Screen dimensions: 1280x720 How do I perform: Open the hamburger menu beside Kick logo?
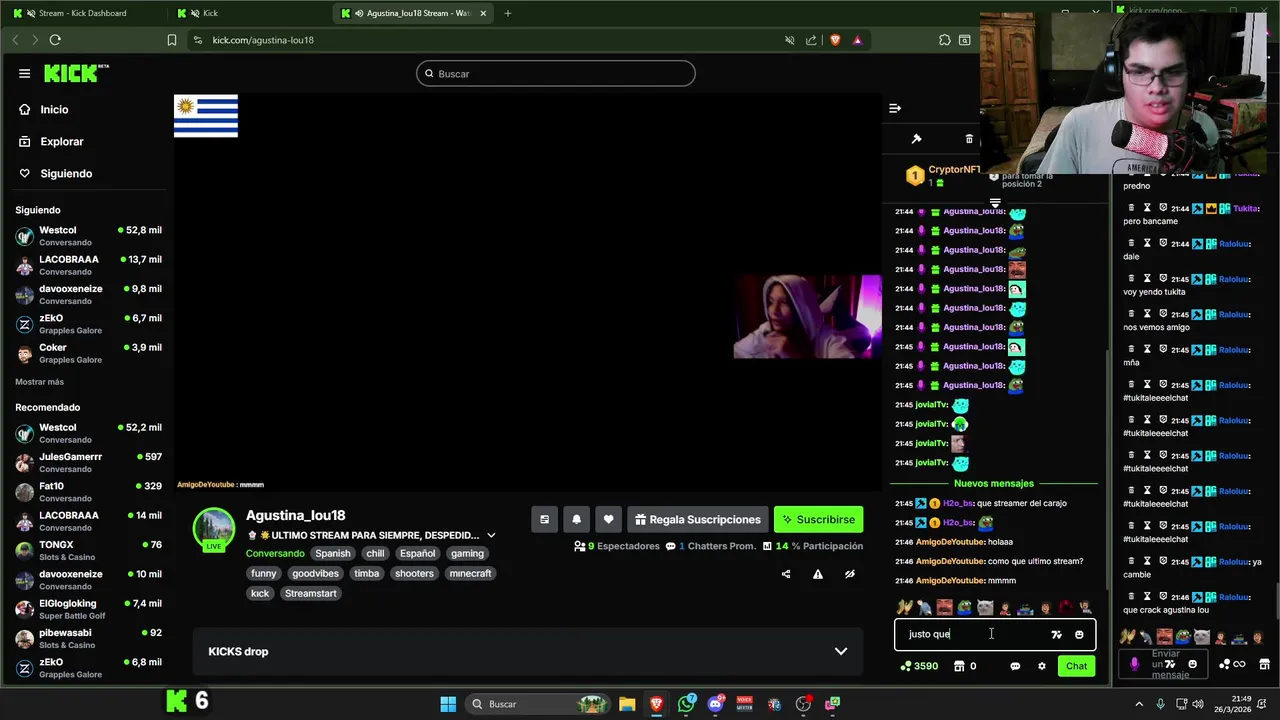(x=24, y=73)
